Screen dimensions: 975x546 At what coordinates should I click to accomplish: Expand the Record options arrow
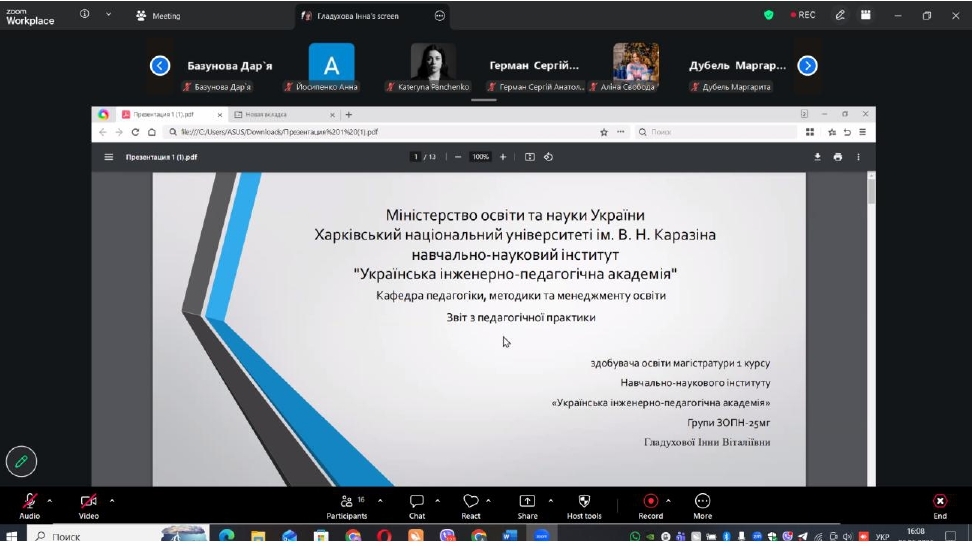coord(668,501)
